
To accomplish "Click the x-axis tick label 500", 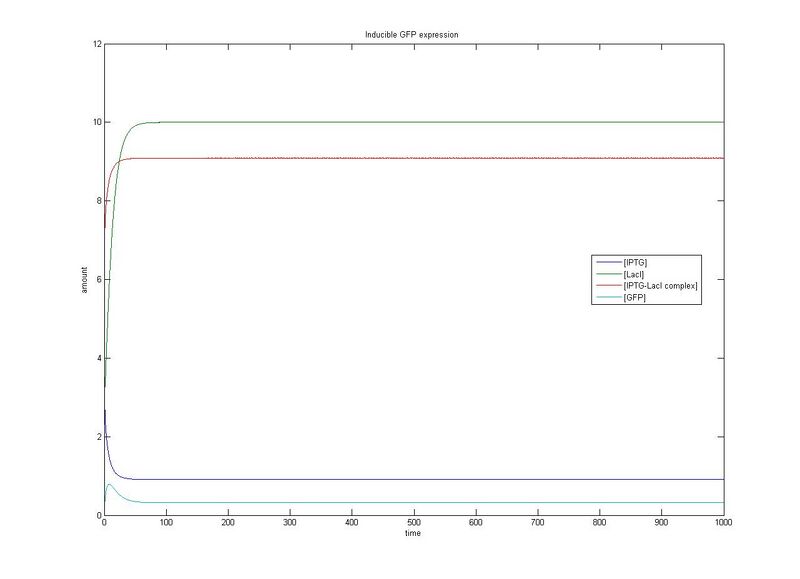I will coord(413,523).
